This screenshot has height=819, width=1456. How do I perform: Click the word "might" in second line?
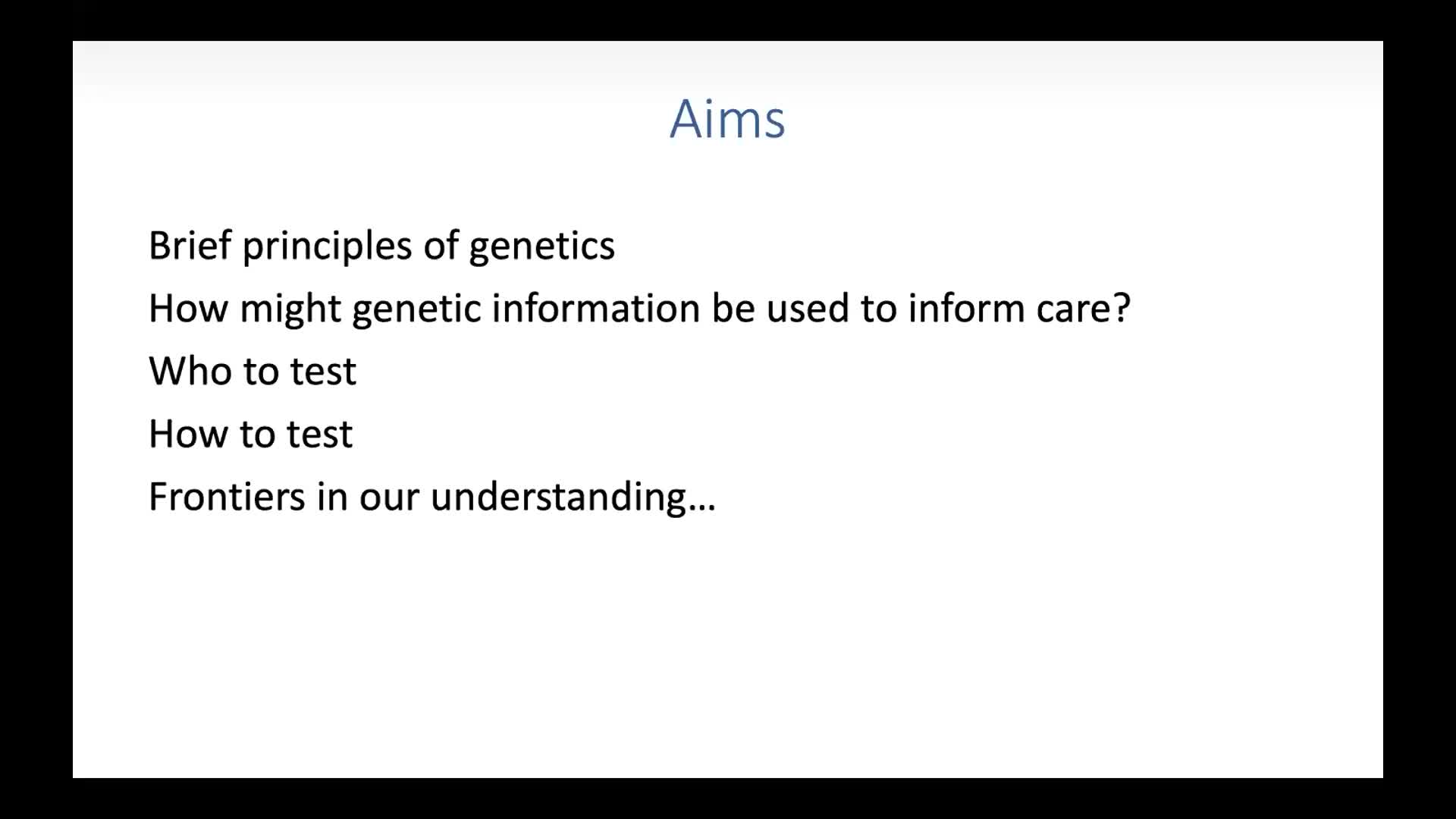[290, 309]
